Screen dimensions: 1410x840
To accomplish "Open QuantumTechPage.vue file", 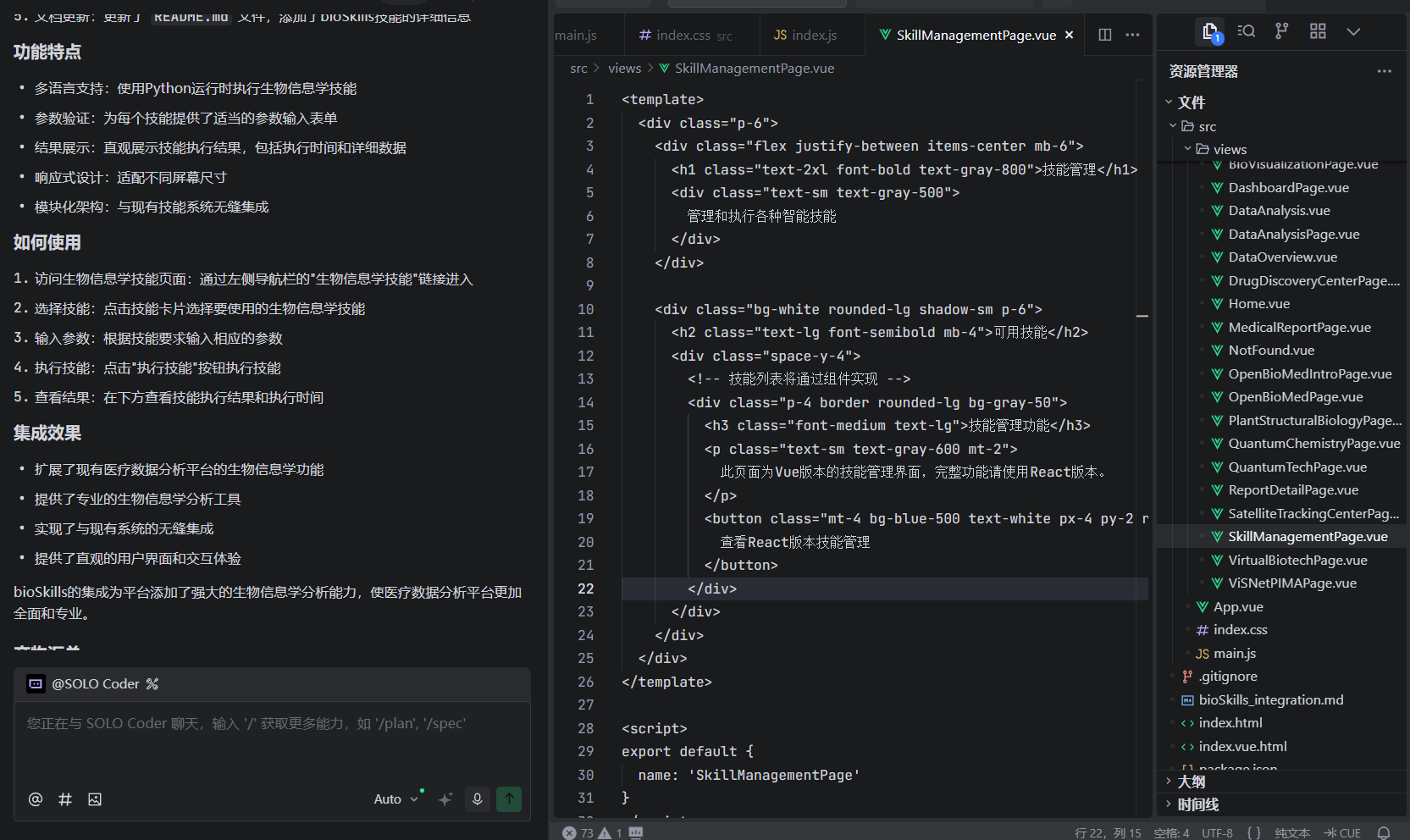I will 1297,467.
